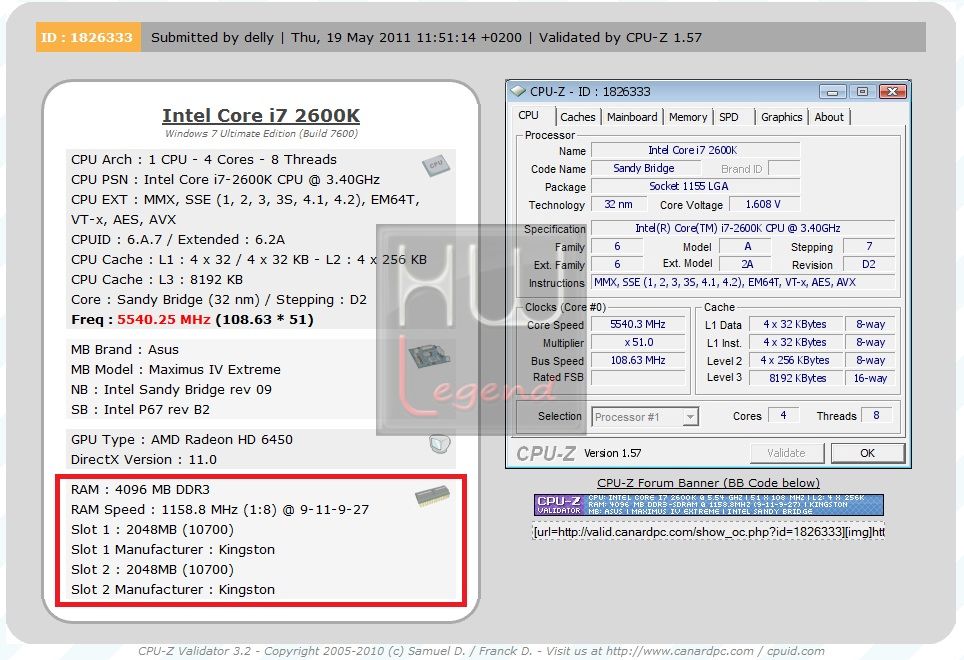Image resolution: width=964 pixels, height=660 pixels.
Task: Click the Level 3 value 8192 KBytes
Action: click(x=796, y=378)
